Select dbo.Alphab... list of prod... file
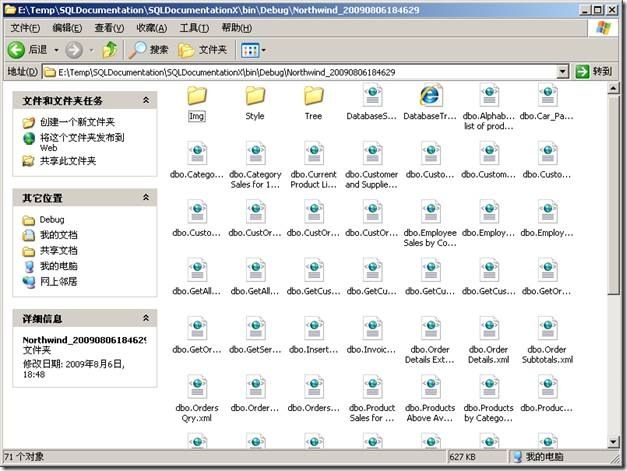Viewport: 627px width, 471px height. coord(489,107)
